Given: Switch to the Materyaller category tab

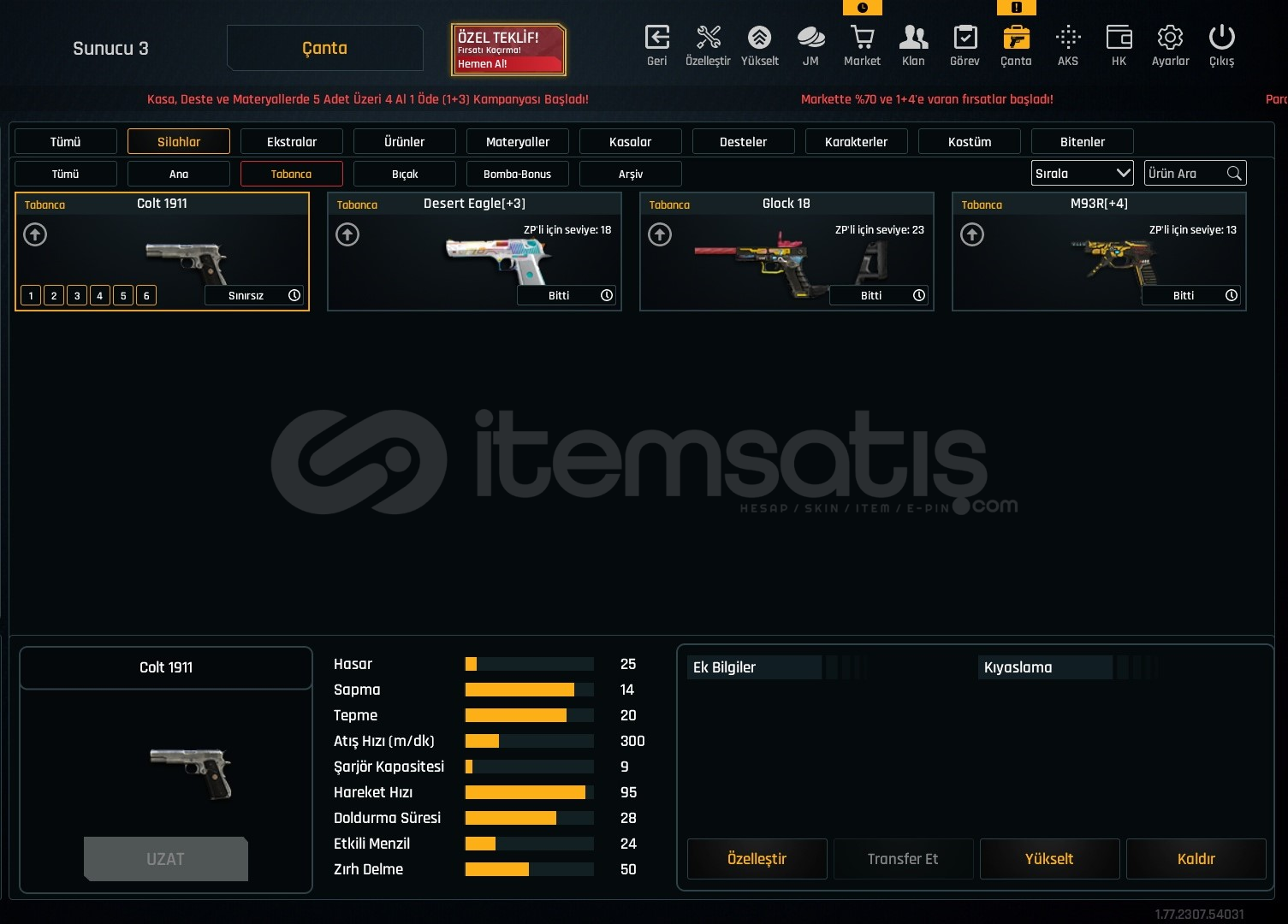Looking at the screenshot, I should point(518,141).
